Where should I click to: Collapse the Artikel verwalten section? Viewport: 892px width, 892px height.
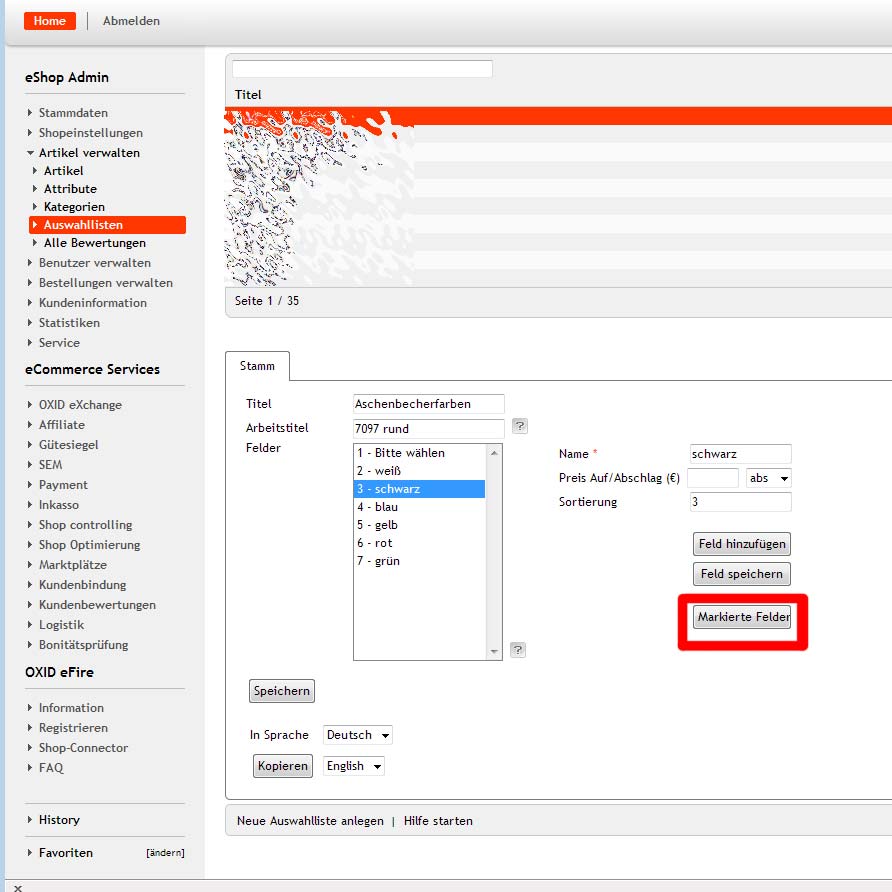[30, 153]
